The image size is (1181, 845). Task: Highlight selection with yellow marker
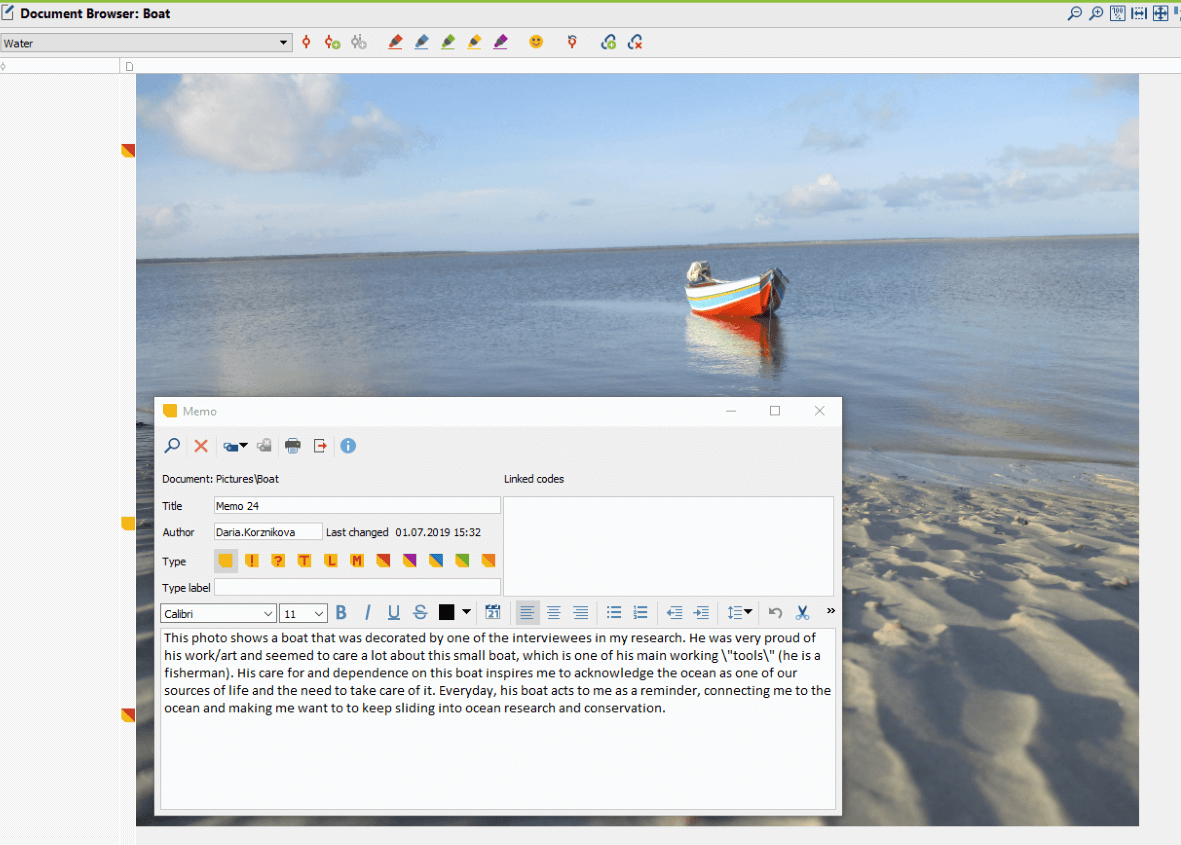click(475, 42)
